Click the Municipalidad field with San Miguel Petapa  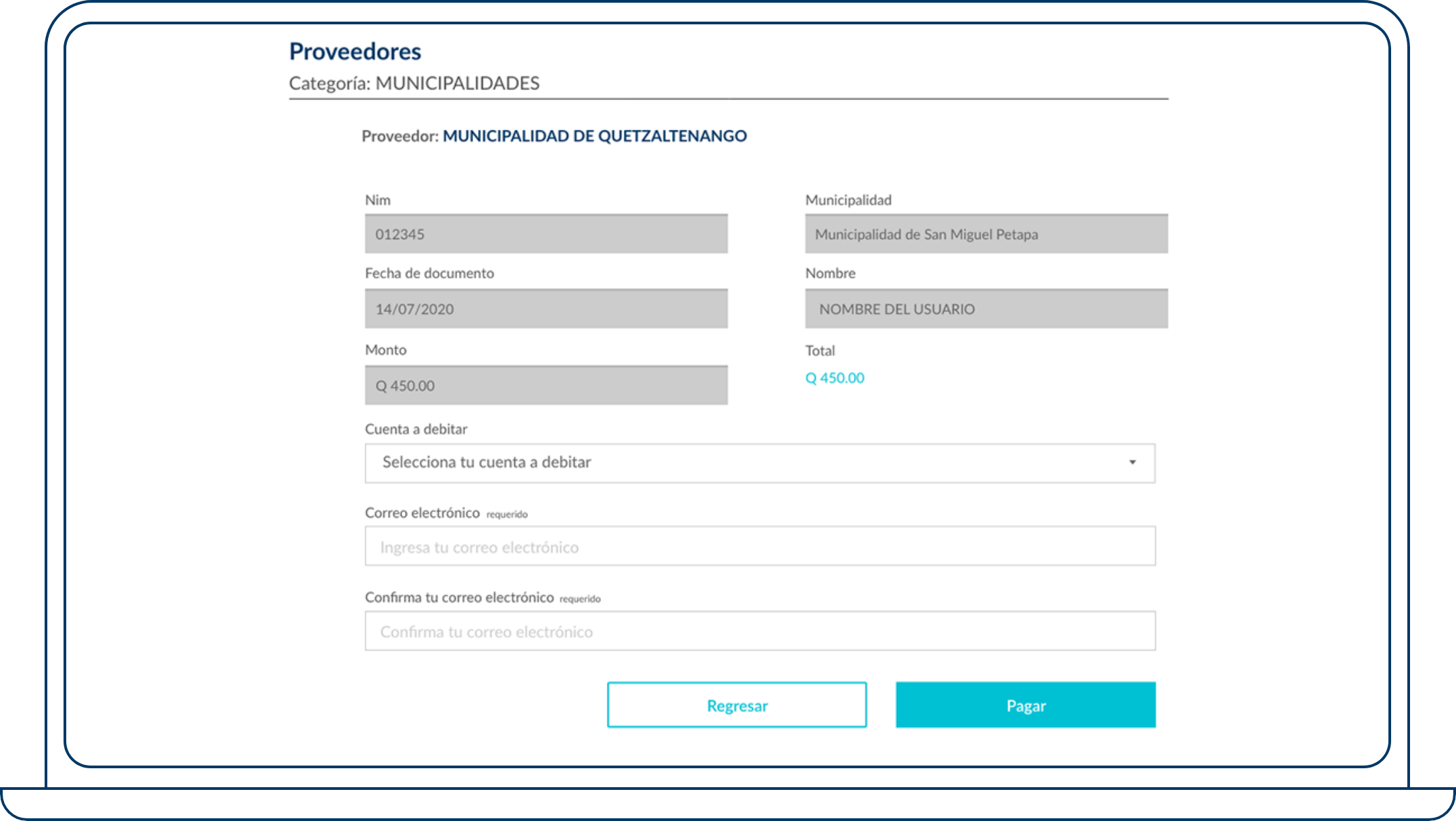click(x=986, y=234)
